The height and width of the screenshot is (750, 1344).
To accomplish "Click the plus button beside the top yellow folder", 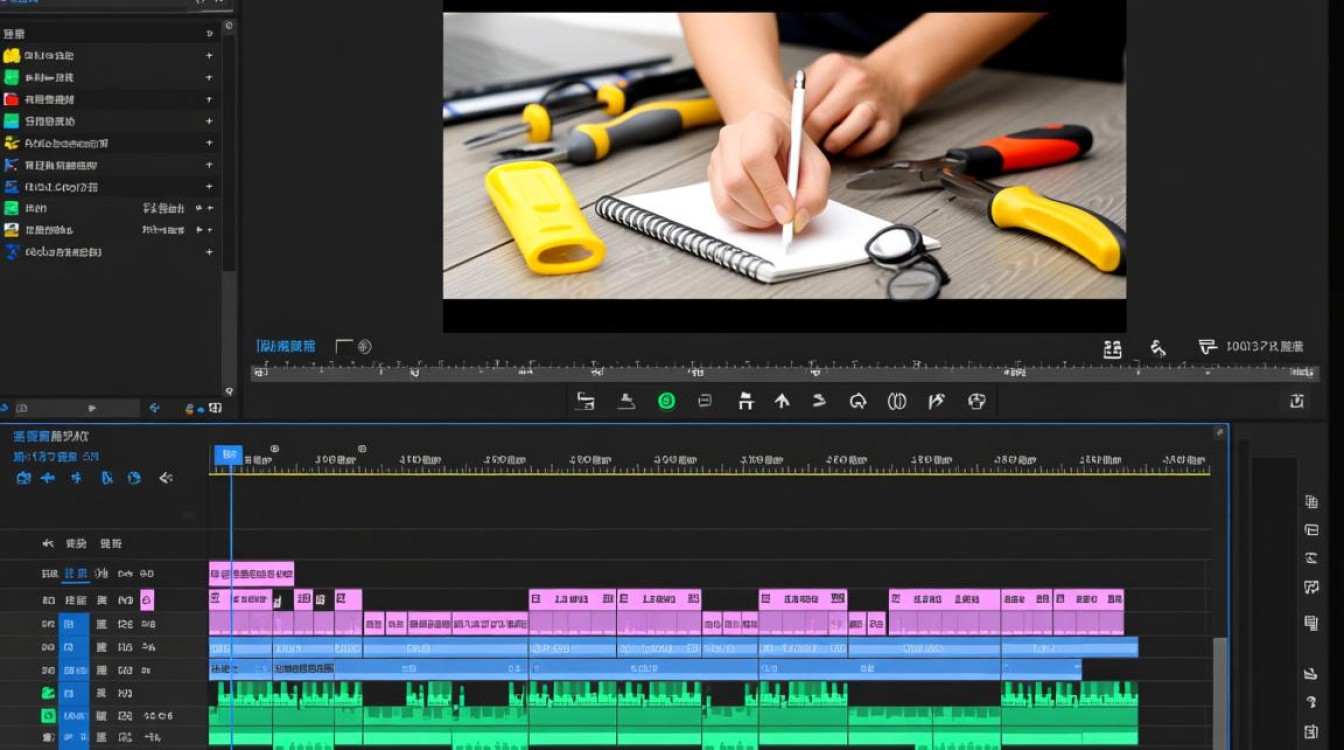I will click(209, 56).
